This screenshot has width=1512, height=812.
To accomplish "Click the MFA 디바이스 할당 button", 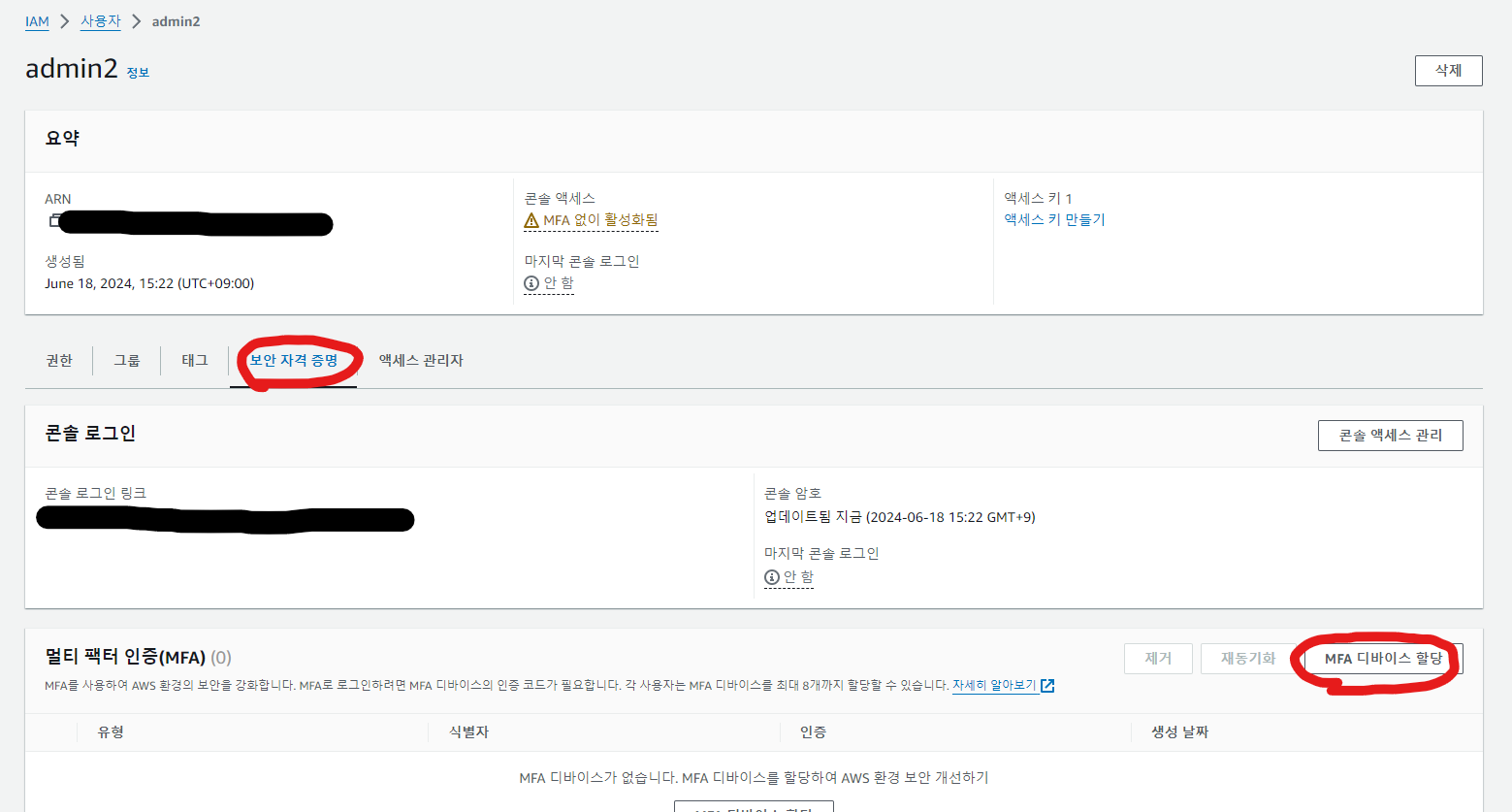I will 1377,657.
